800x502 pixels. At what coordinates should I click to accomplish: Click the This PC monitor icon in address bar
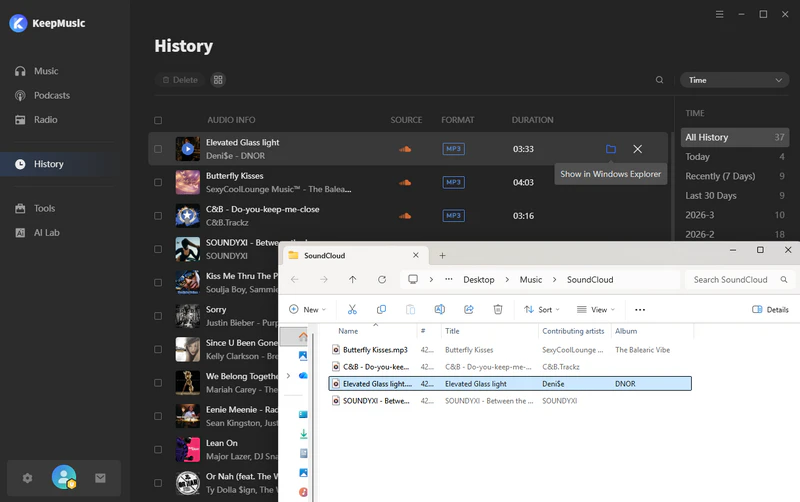point(413,279)
